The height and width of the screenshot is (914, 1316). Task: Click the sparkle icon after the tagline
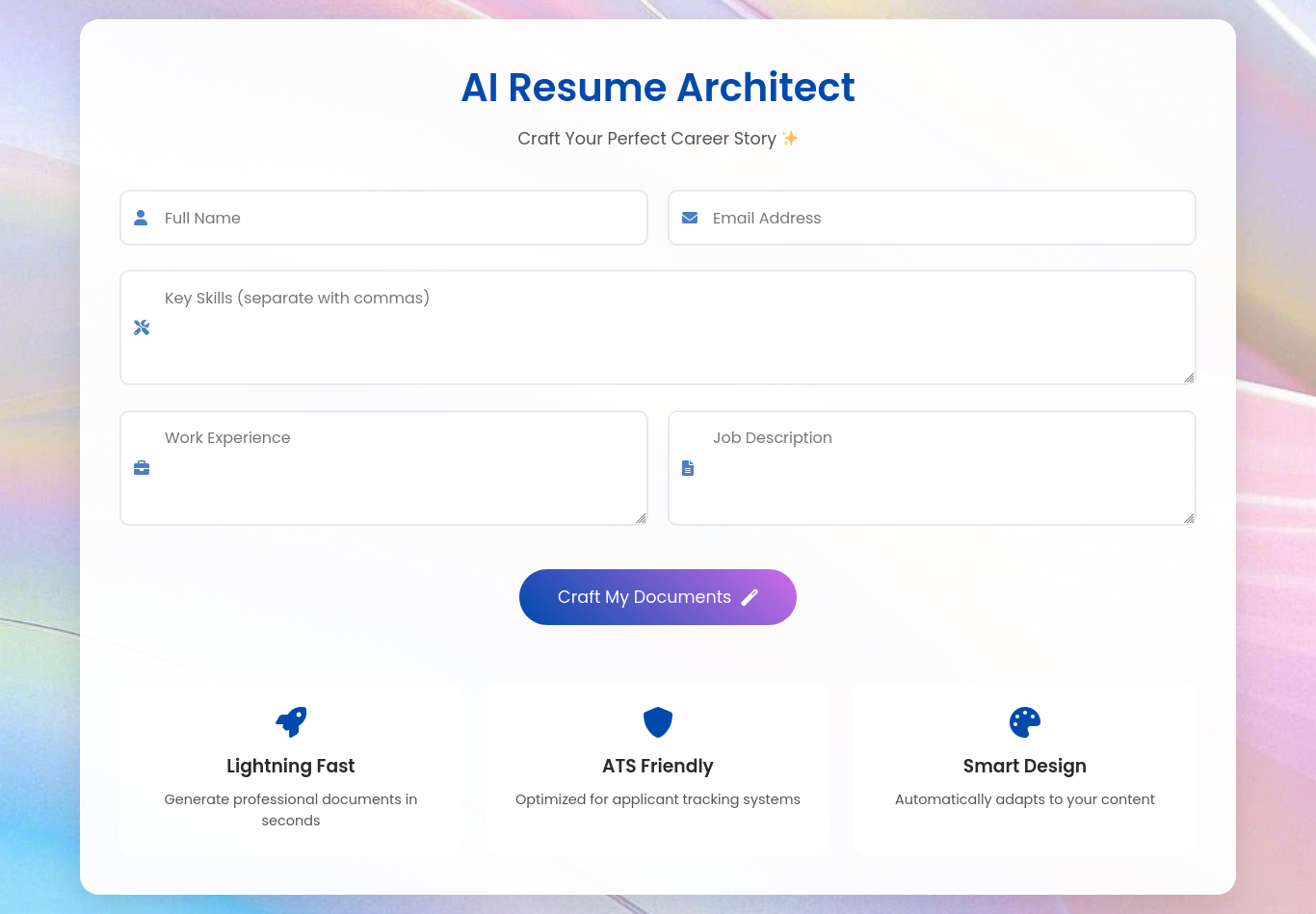(789, 138)
